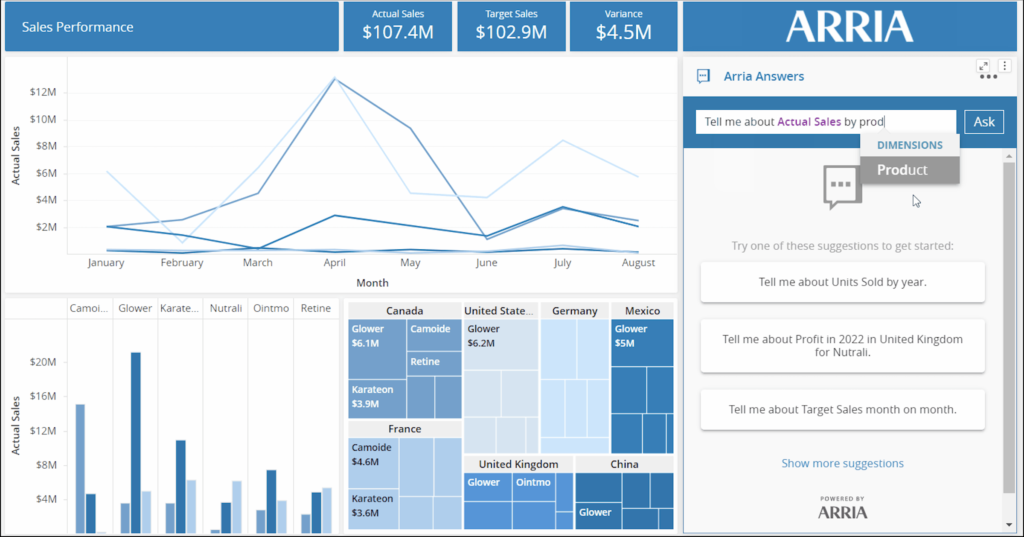Click the August label on the month axis
1024x537 pixels.
[x=638, y=263]
